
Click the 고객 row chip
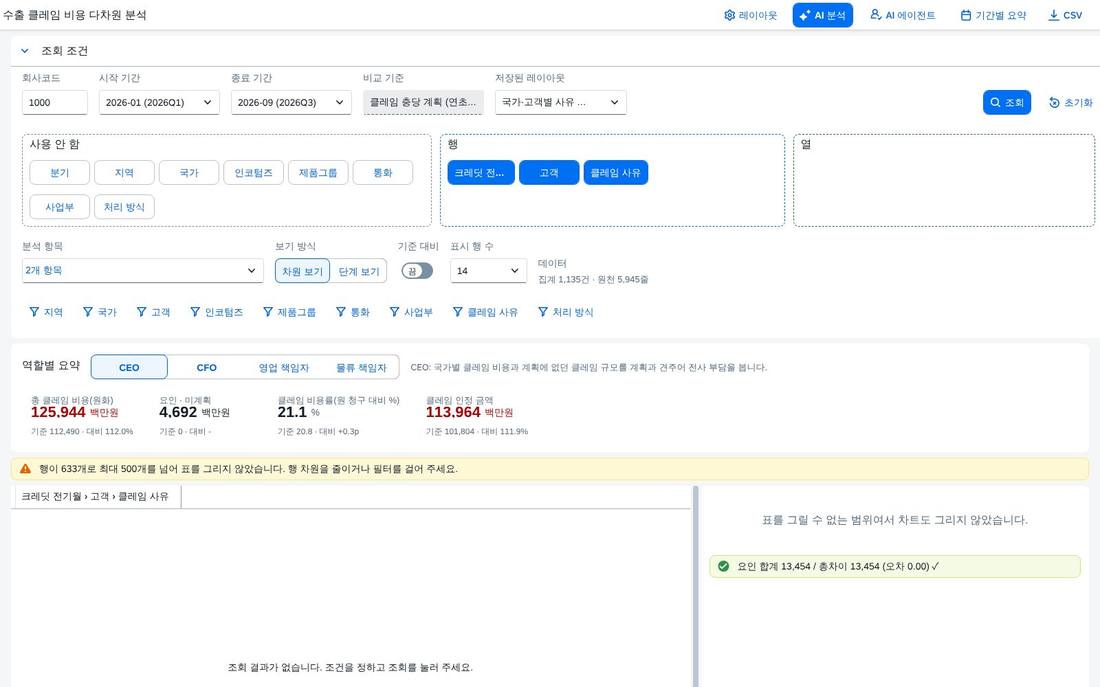coord(549,173)
